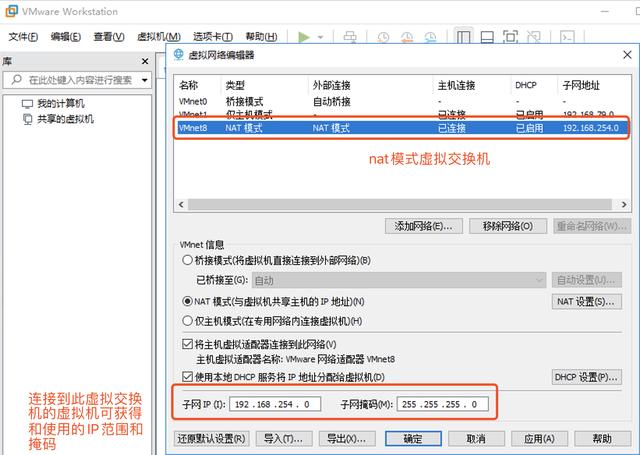Viewport: 640px width, 455px height.
Task: Click the DHCP column header
Action: [526, 85]
